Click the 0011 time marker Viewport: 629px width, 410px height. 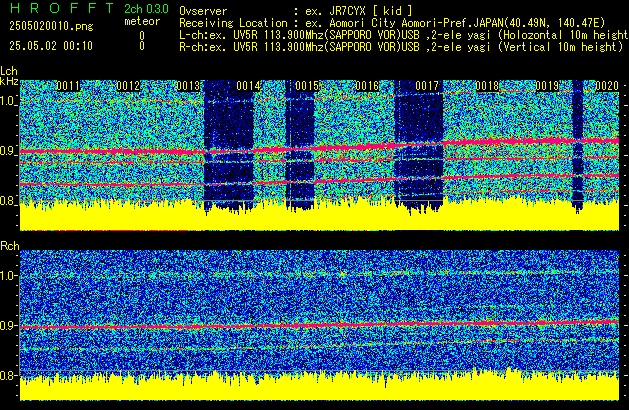coord(68,86)
